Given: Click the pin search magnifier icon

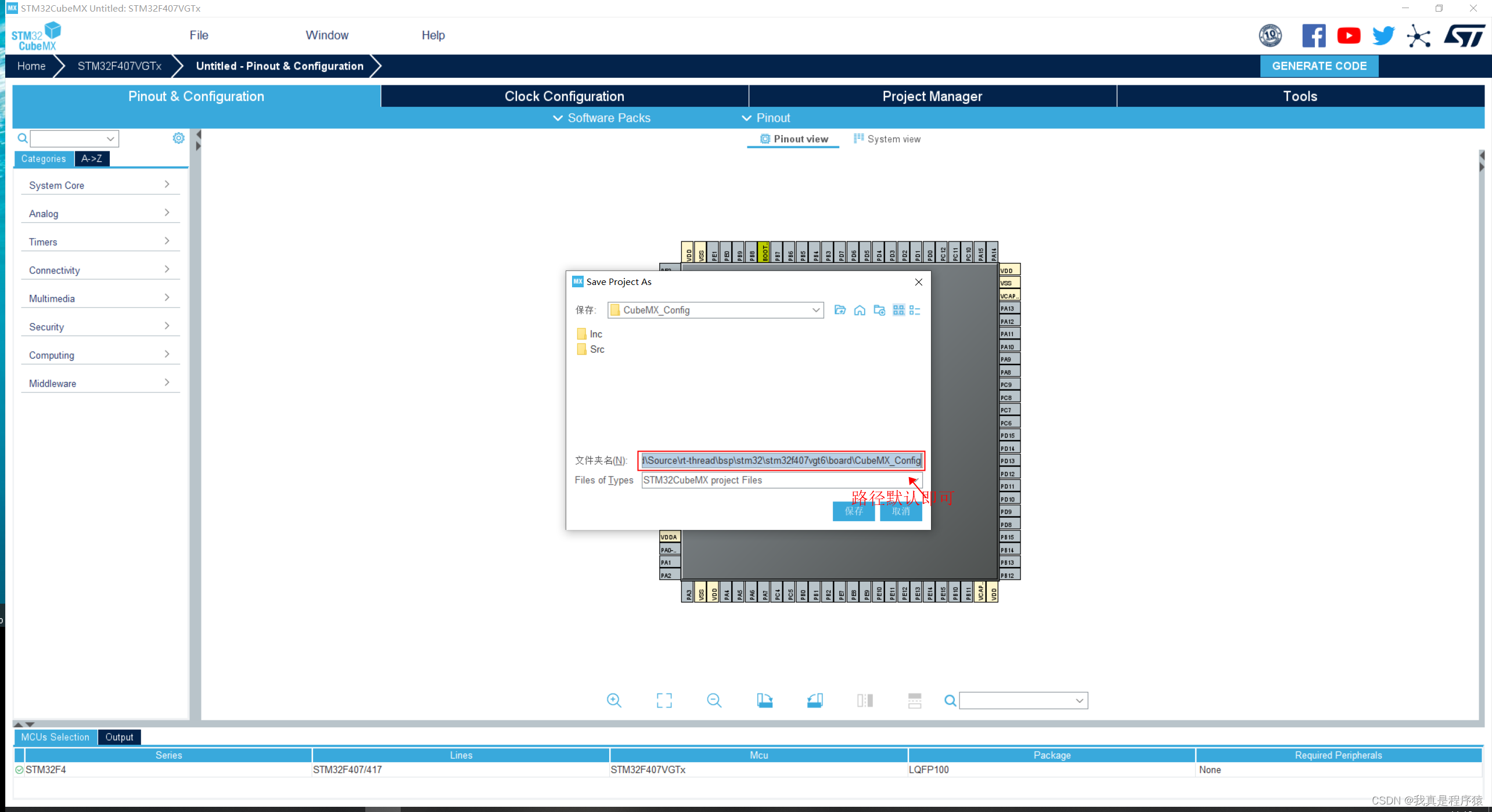Looking at the screenshot, I should (x=950, y=701).
